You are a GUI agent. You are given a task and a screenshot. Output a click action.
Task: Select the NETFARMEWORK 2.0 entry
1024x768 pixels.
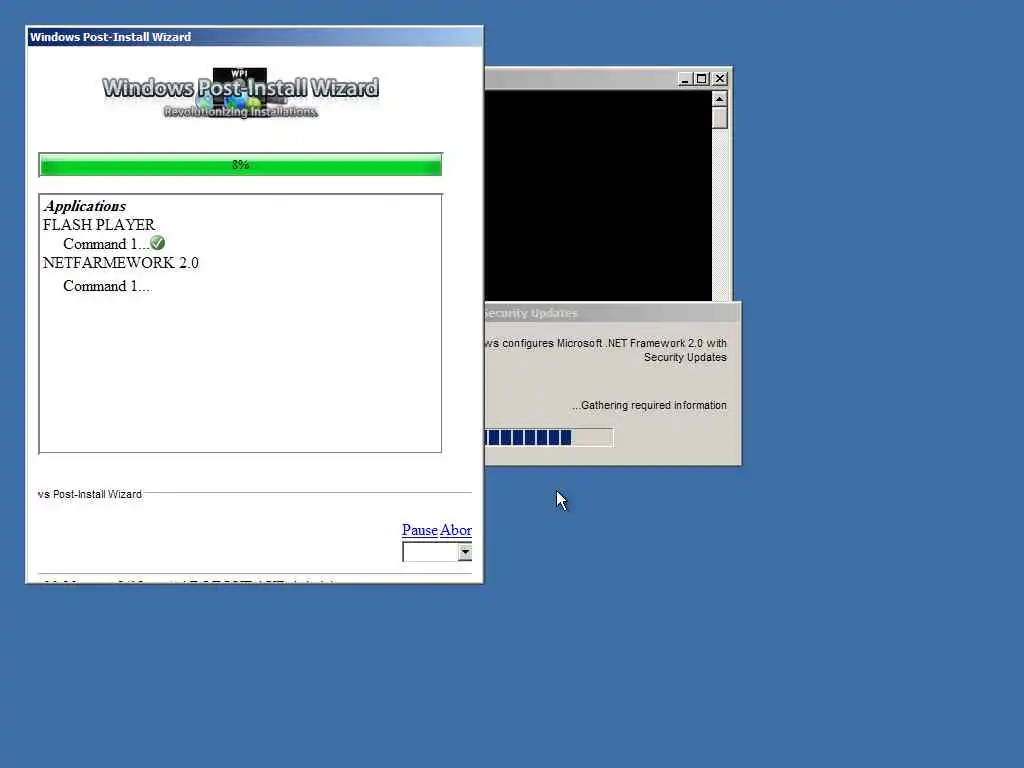(121, 263)
